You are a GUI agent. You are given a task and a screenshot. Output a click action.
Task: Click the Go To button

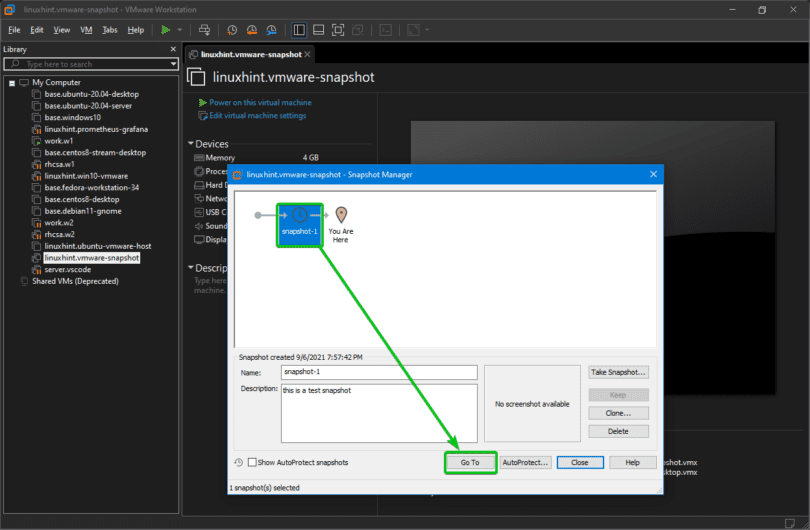click(470, 462)
